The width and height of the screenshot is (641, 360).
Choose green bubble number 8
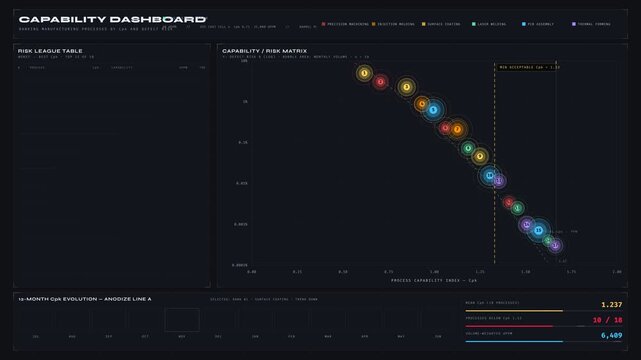click(468, 148)
